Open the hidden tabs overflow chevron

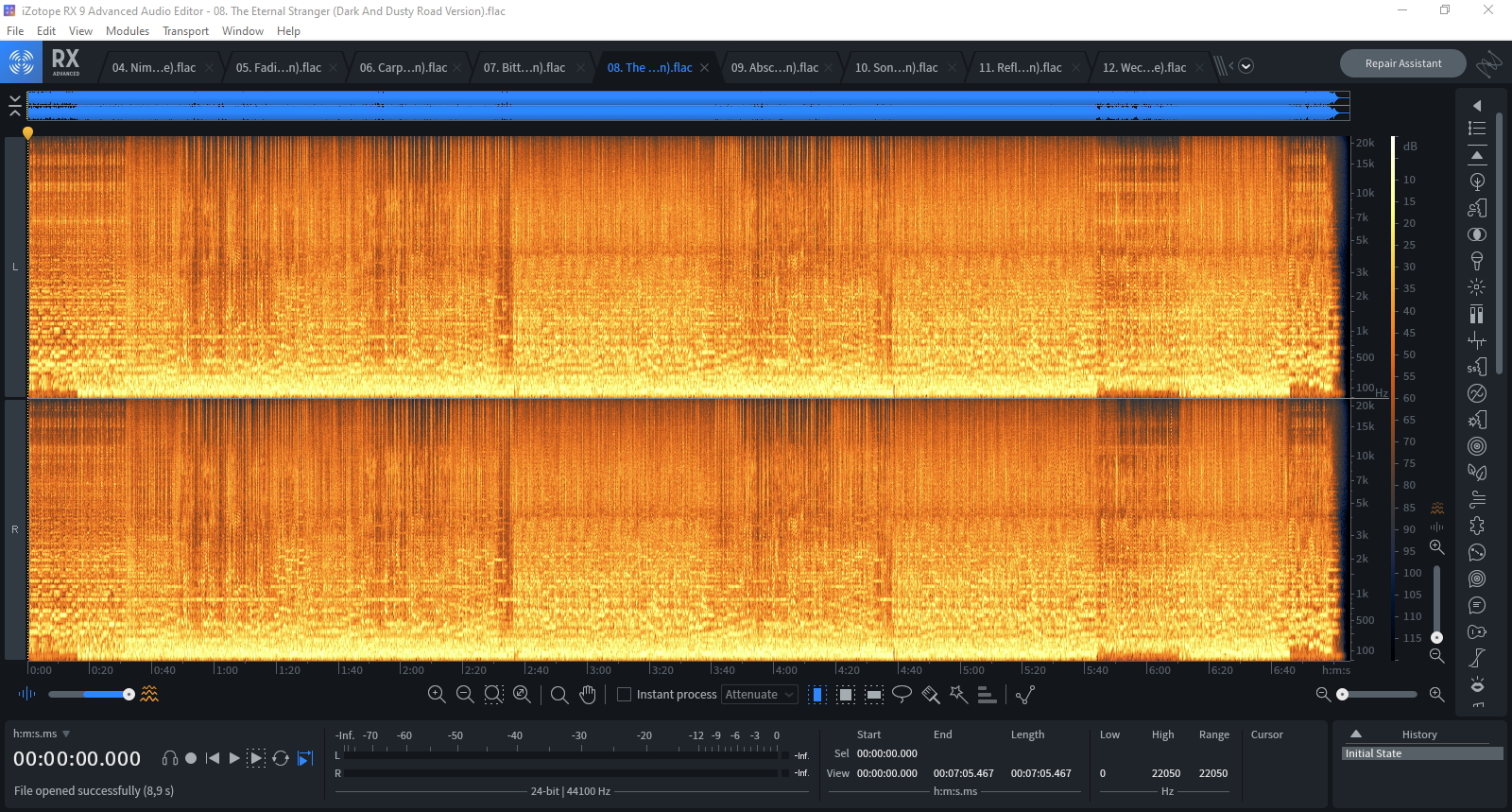(1246, 66)
